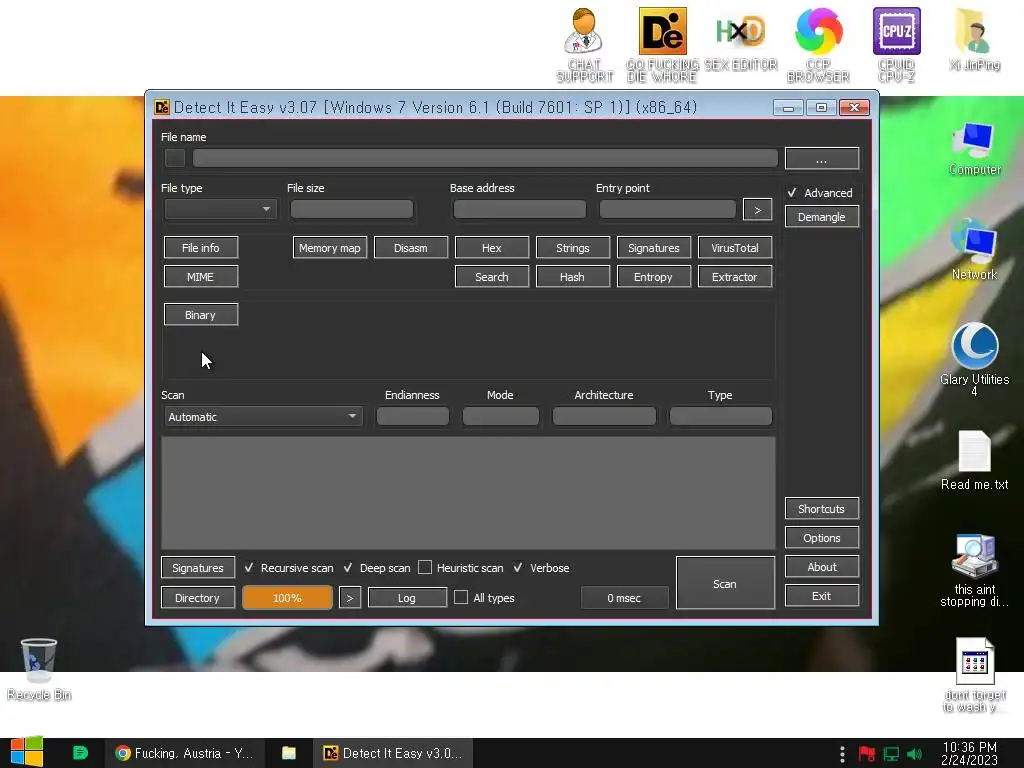Screen dimensions: 1024x768
Task: Click the Windows Start button
Action: [x=27, y=752]
